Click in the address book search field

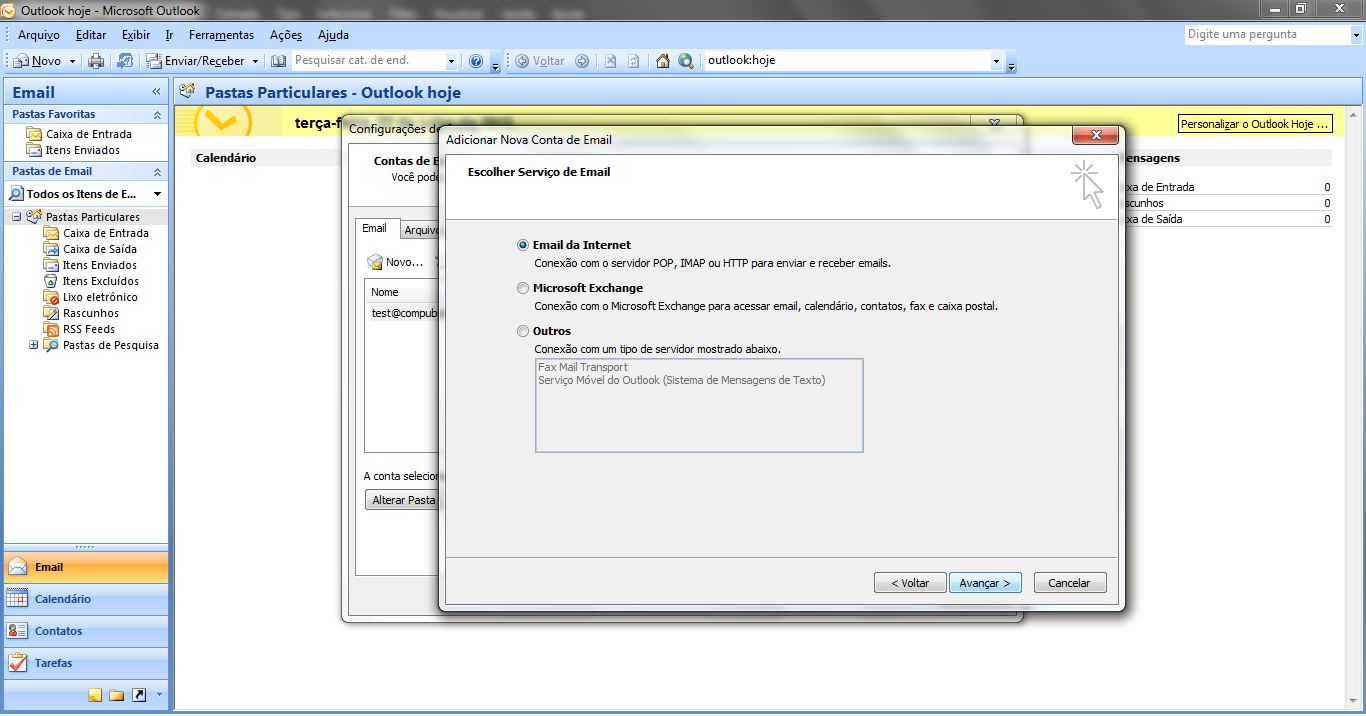(x=368, y=61)
